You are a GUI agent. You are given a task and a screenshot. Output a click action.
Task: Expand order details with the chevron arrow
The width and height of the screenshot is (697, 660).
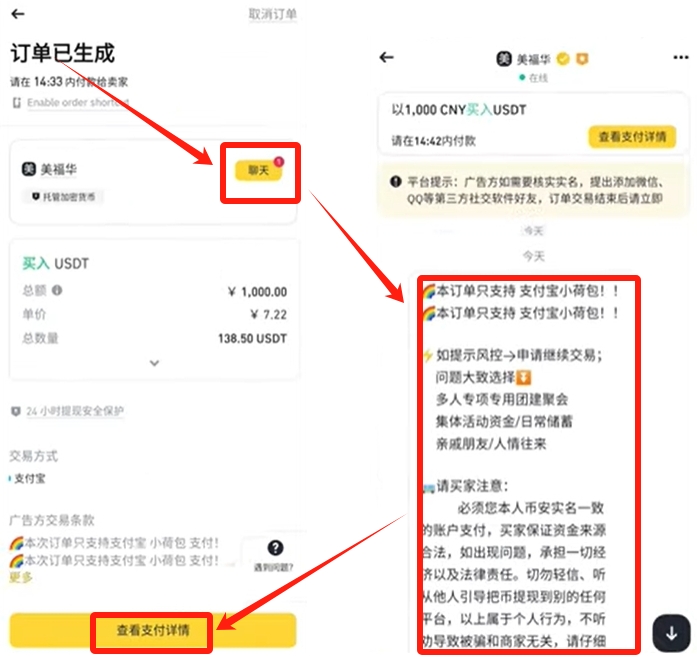pos(154,363)
